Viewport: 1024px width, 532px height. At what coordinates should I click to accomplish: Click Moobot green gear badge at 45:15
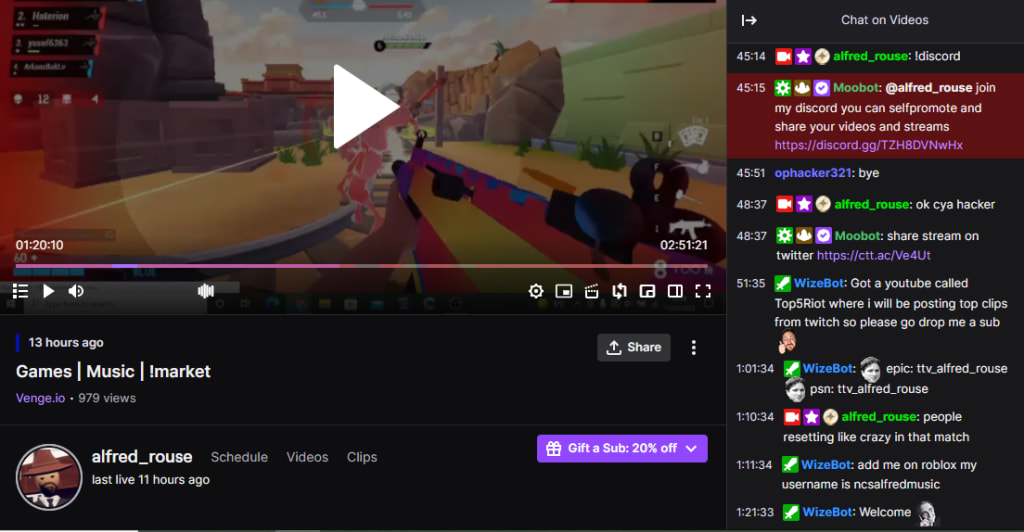coord(782,88)
